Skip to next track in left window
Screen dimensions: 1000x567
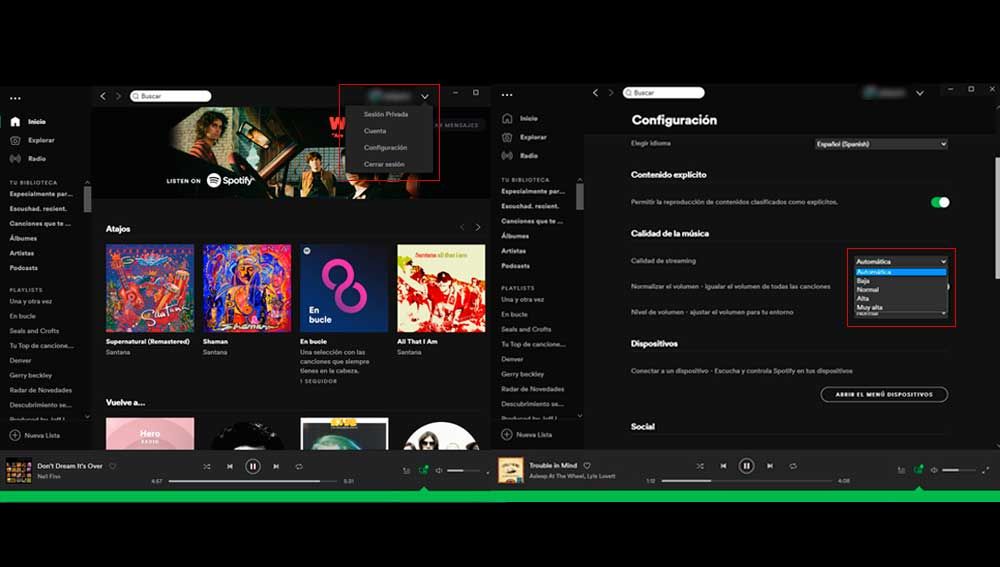276,467
